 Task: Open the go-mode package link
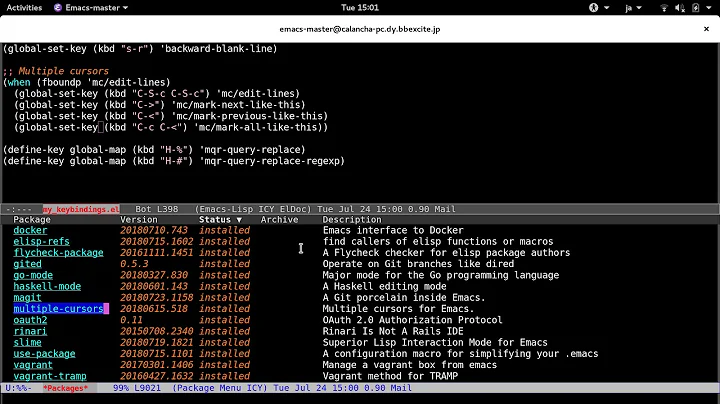tap(33, 275)
